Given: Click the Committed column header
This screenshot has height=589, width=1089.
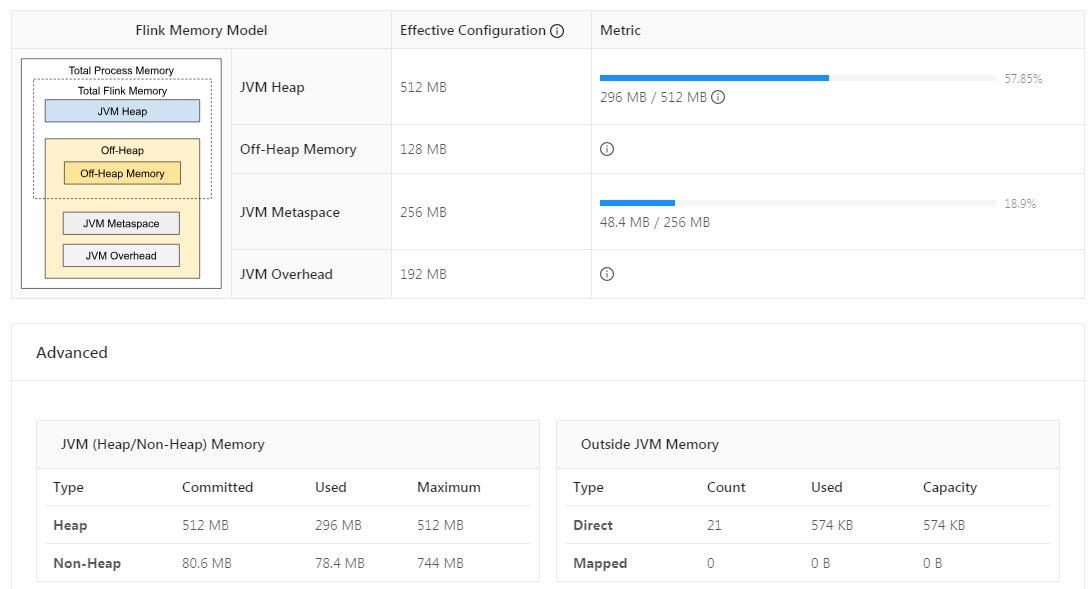Looking at the screenshot, I should coord(217,488).
